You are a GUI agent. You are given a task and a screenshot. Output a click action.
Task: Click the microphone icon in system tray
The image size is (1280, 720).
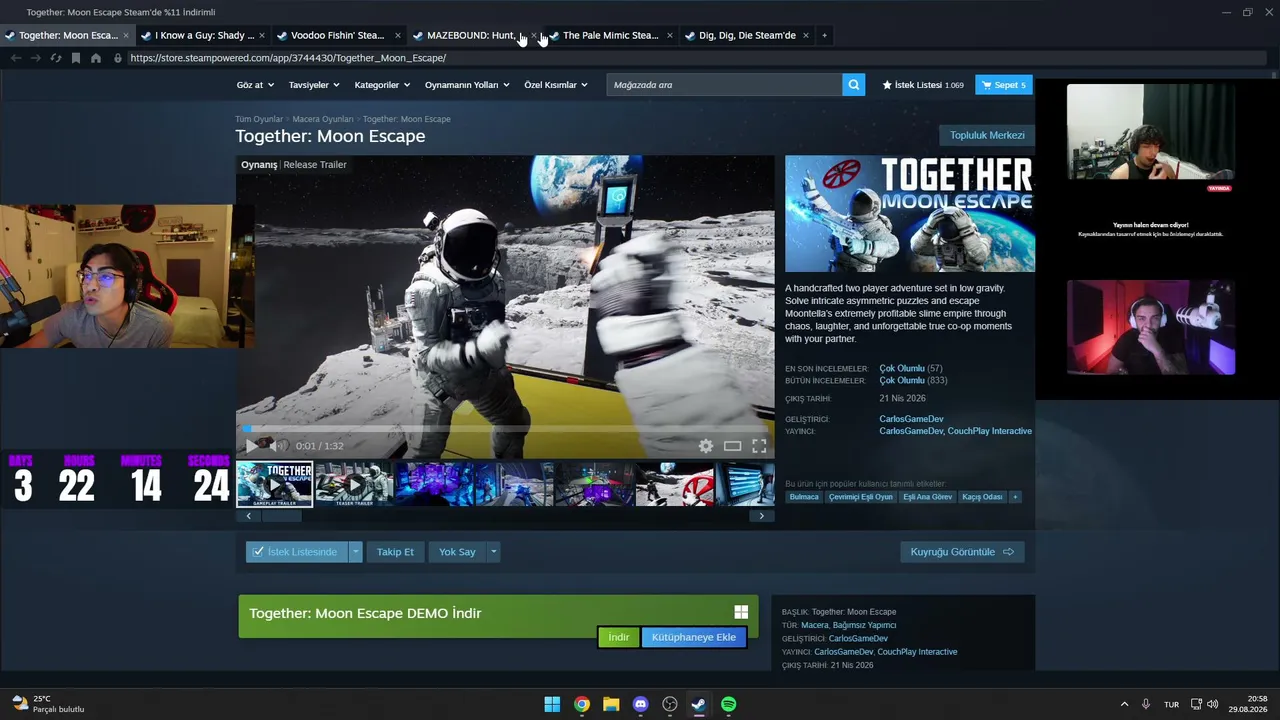(1146, 704)
